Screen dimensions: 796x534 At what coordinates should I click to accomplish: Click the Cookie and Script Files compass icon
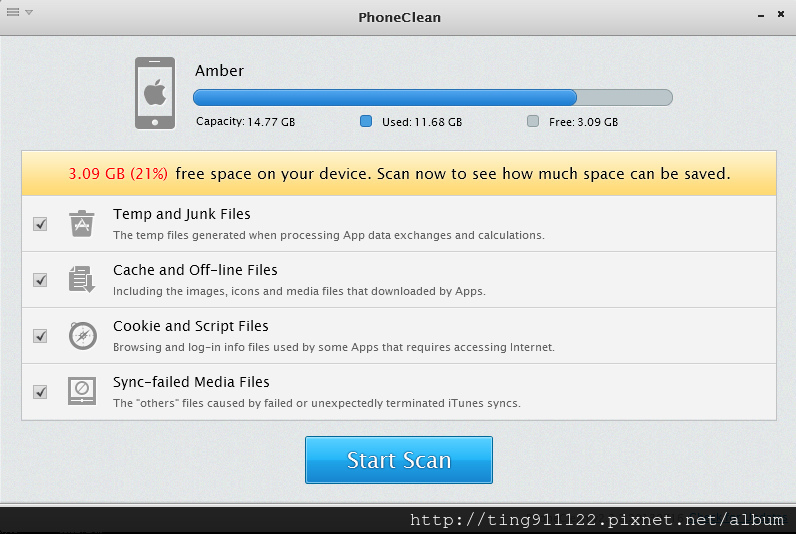coord(83,336)
